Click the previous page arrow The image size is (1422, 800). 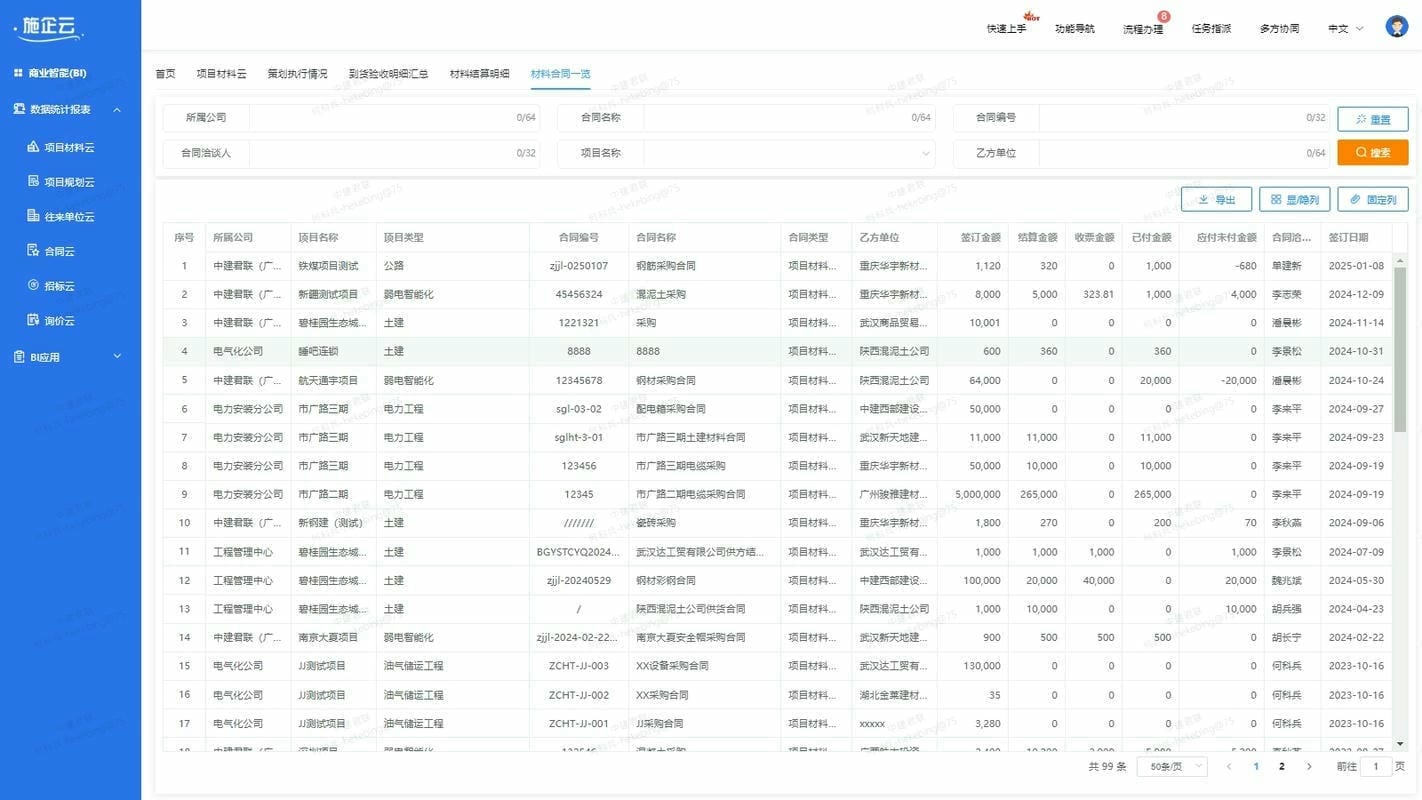click(x=1229, y=767)
